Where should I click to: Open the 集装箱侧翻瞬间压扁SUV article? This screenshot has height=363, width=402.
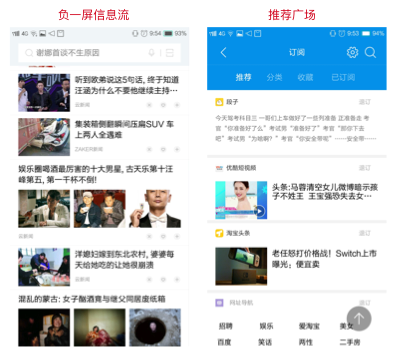point(99,137)
